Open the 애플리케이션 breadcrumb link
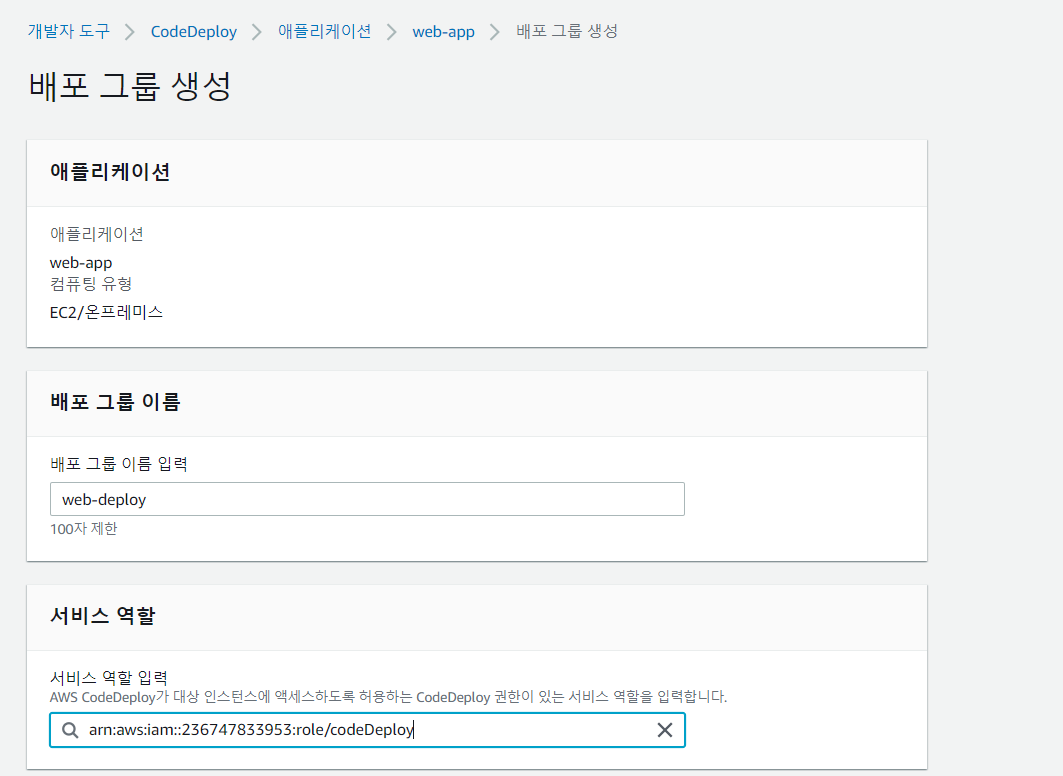The width and height of the screenshot is (1063, 776). (x=324, y=31)
